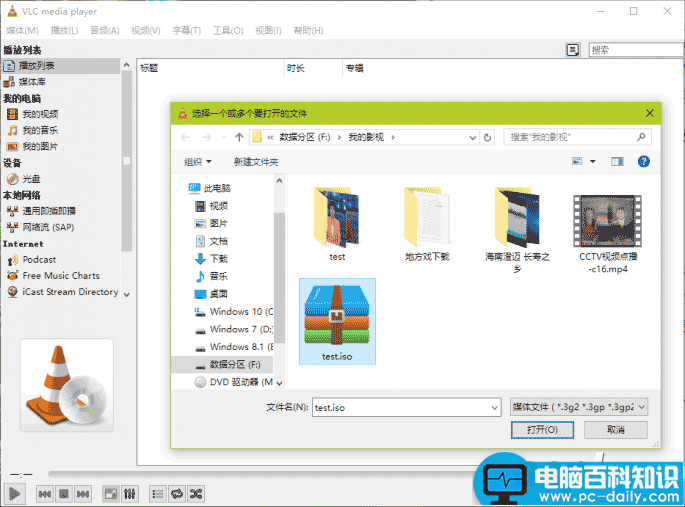
Task: Open the 视频(V) menu
Action: [x=146, y=31]
